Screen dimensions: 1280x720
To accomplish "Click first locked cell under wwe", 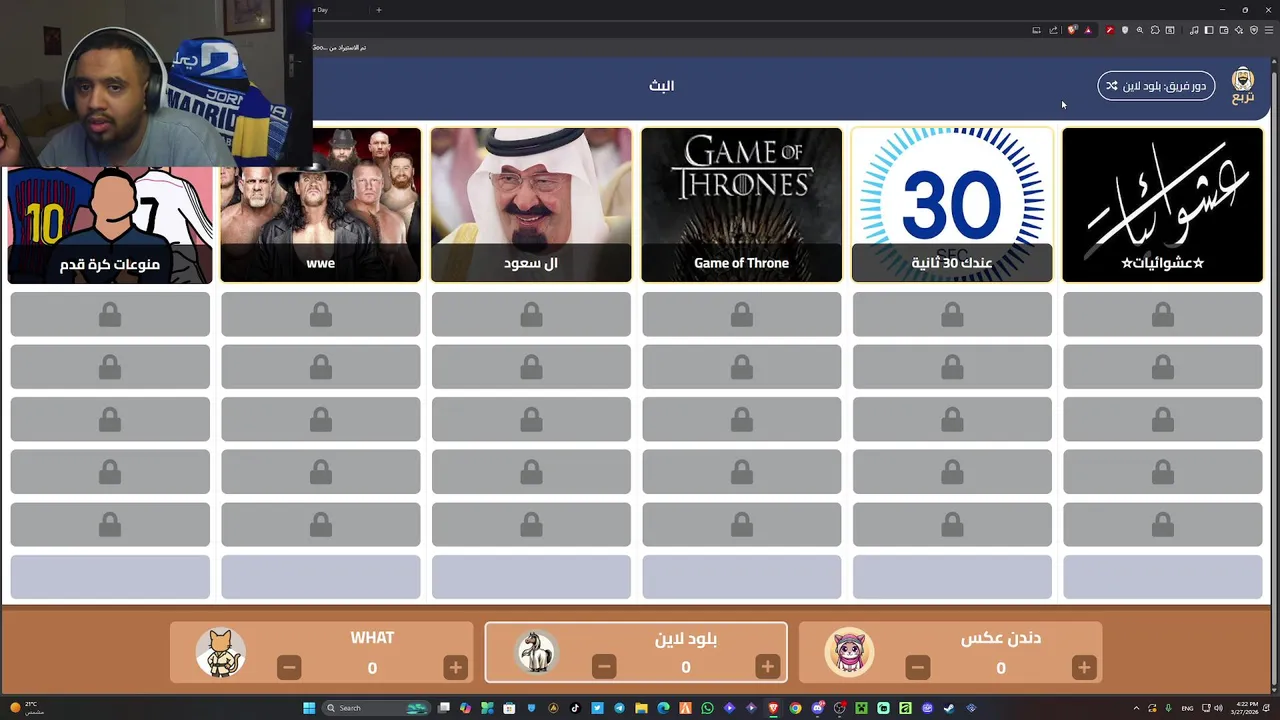I will [x=321, y=315].
